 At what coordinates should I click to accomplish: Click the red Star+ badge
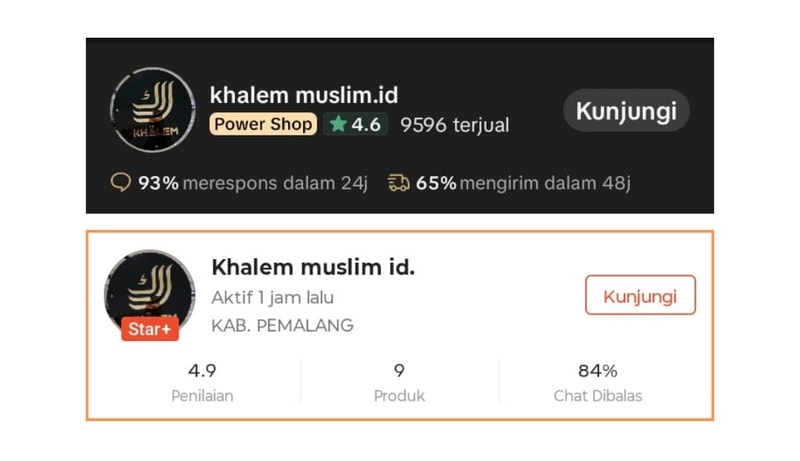150,329
